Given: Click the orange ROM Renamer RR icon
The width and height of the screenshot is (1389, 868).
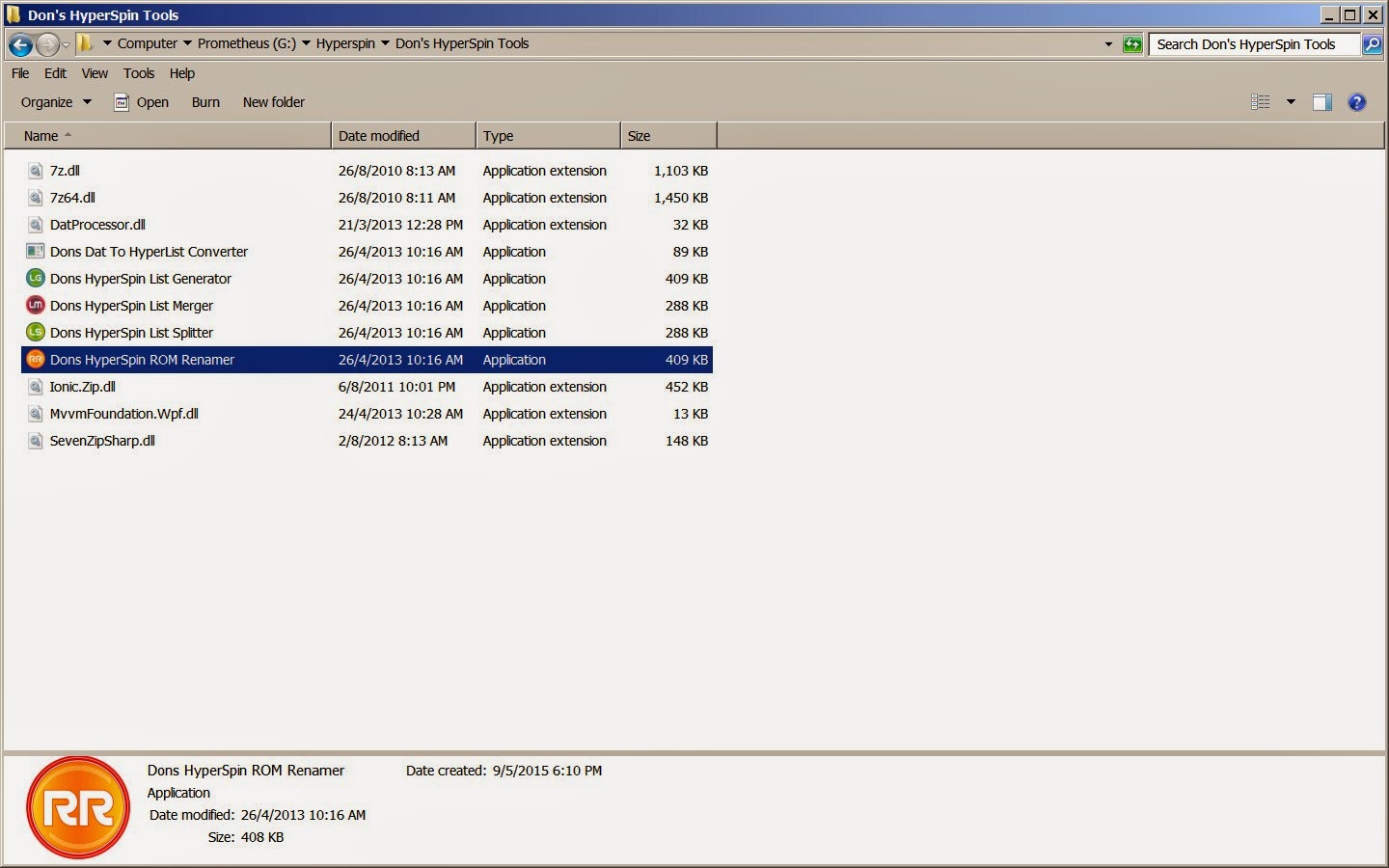Looking at the screenshot, I should click(36, 359).
